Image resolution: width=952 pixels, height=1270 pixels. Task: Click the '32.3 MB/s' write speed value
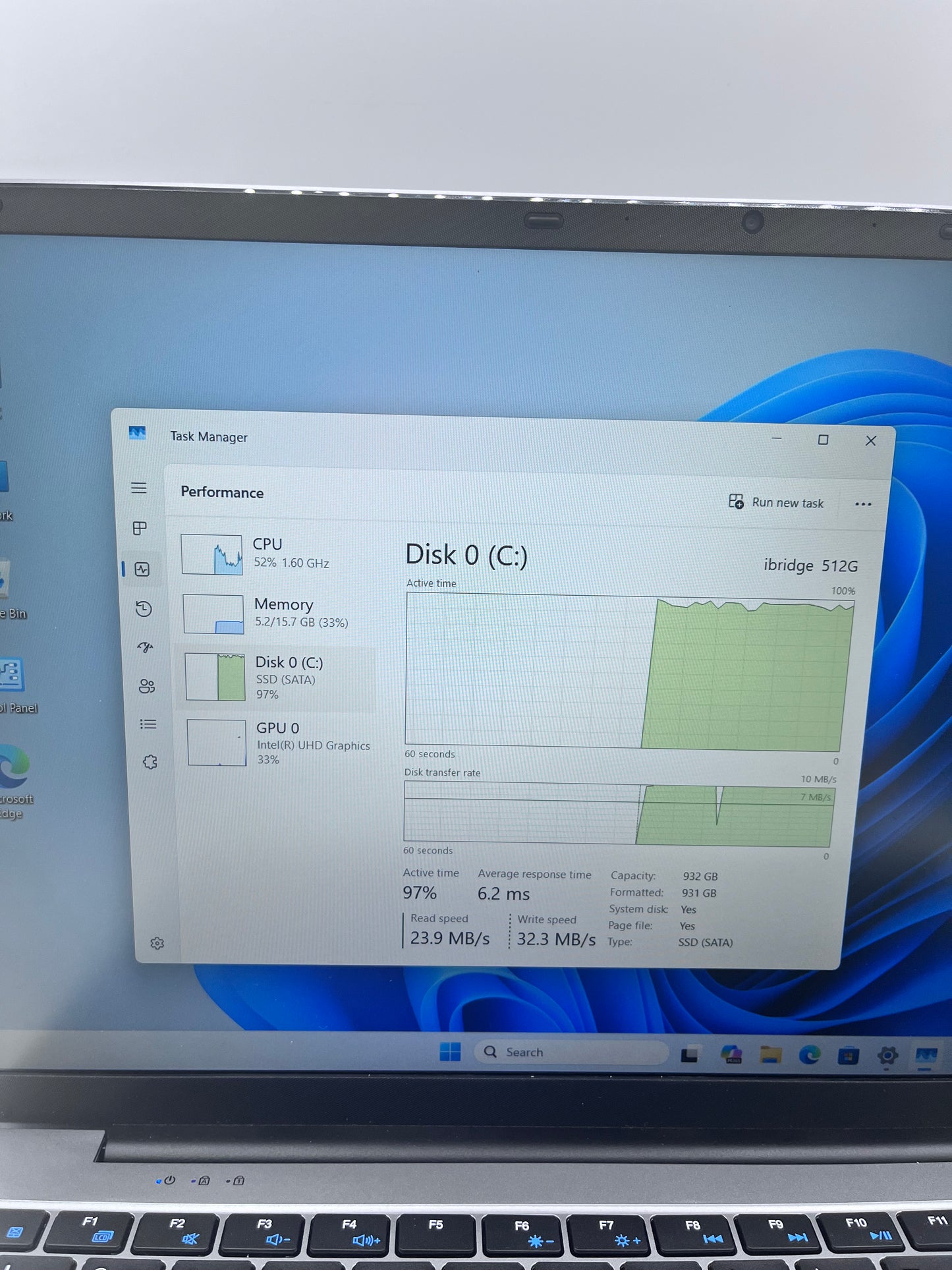click(556, 938)
